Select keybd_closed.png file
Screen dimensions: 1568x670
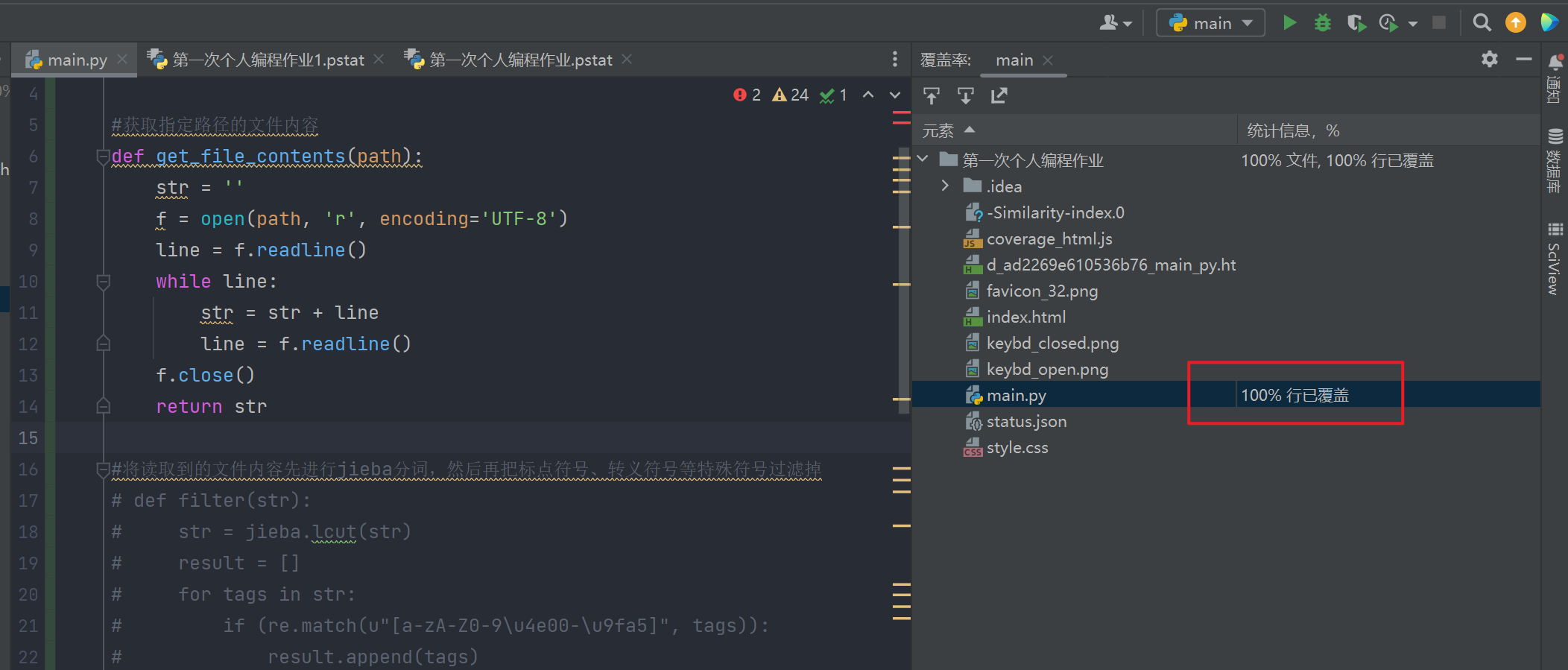(1052, 344)
